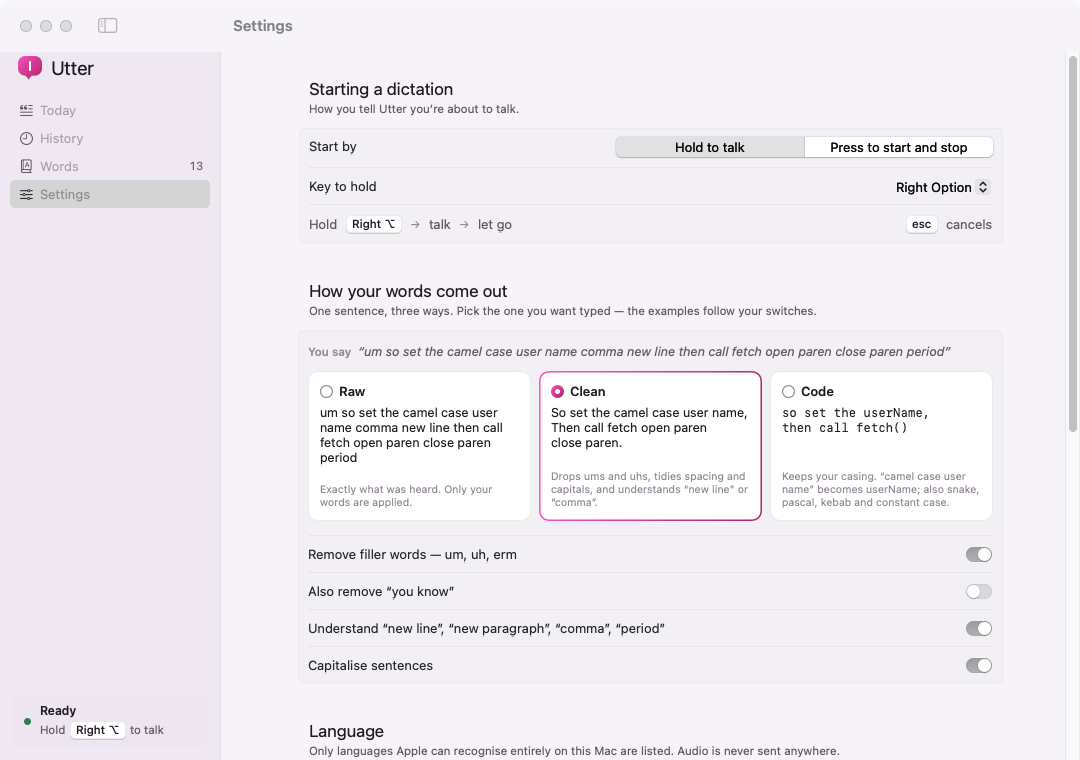Click the Start by label
Image resolution: width=1080 pixels, height=760 pixels.
(333, 147)
